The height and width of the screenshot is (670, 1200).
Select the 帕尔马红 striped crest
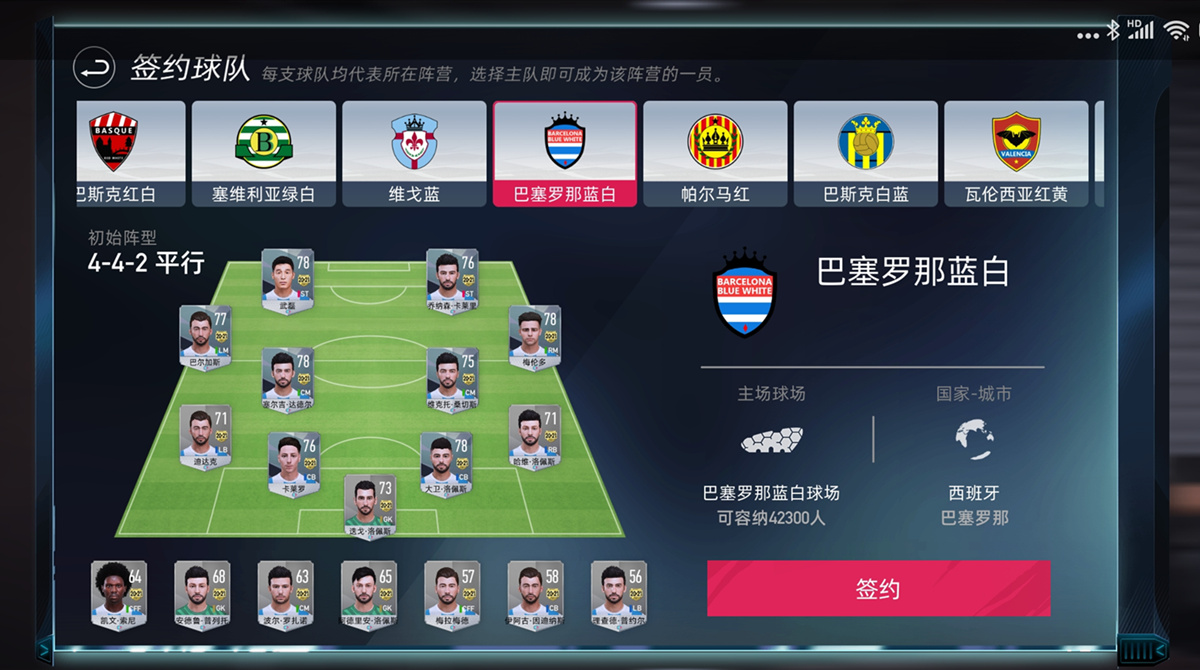[715, 142]
